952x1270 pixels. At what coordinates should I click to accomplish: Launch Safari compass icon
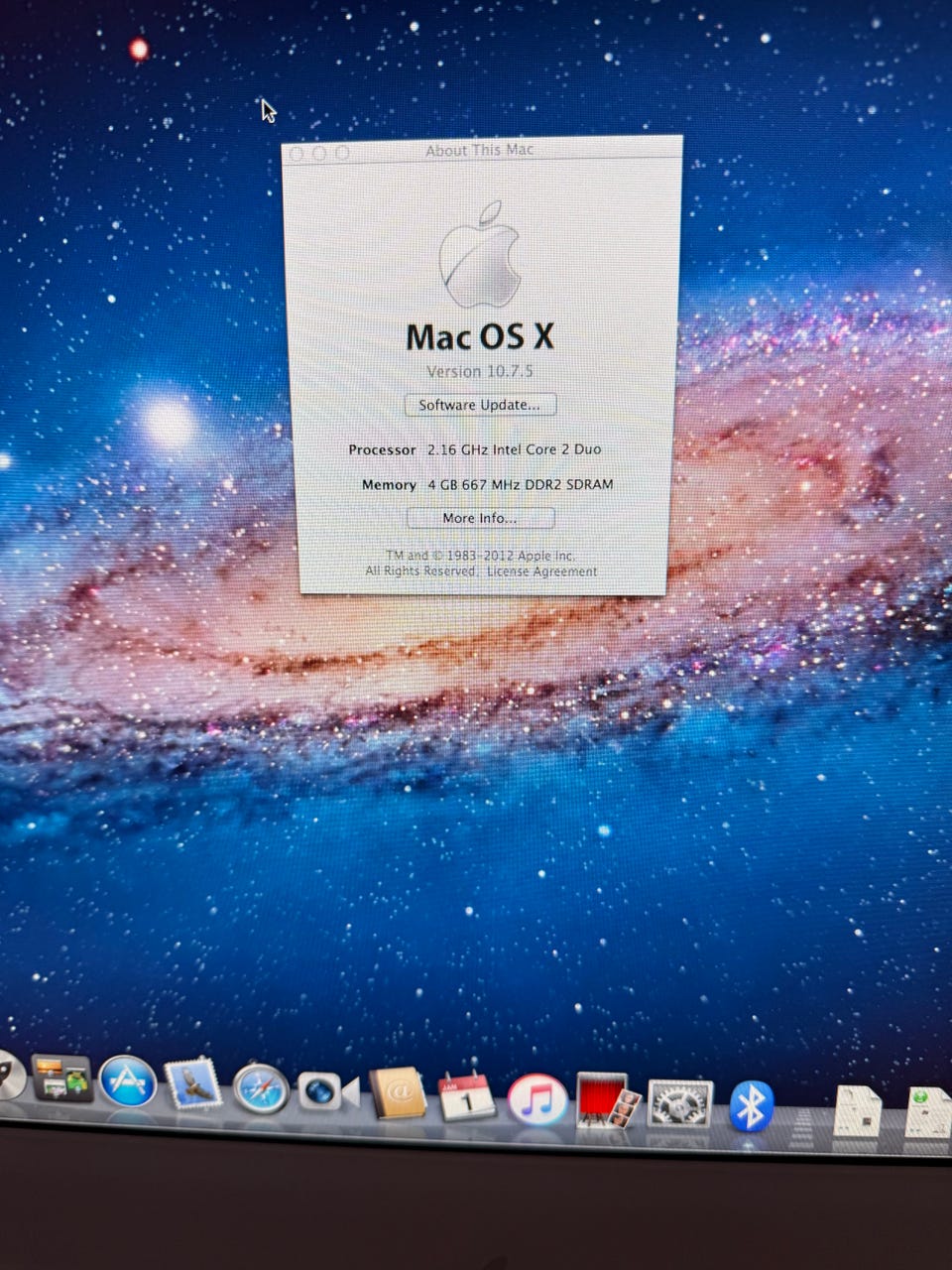pyautogui.click(x=261, y=1088)
